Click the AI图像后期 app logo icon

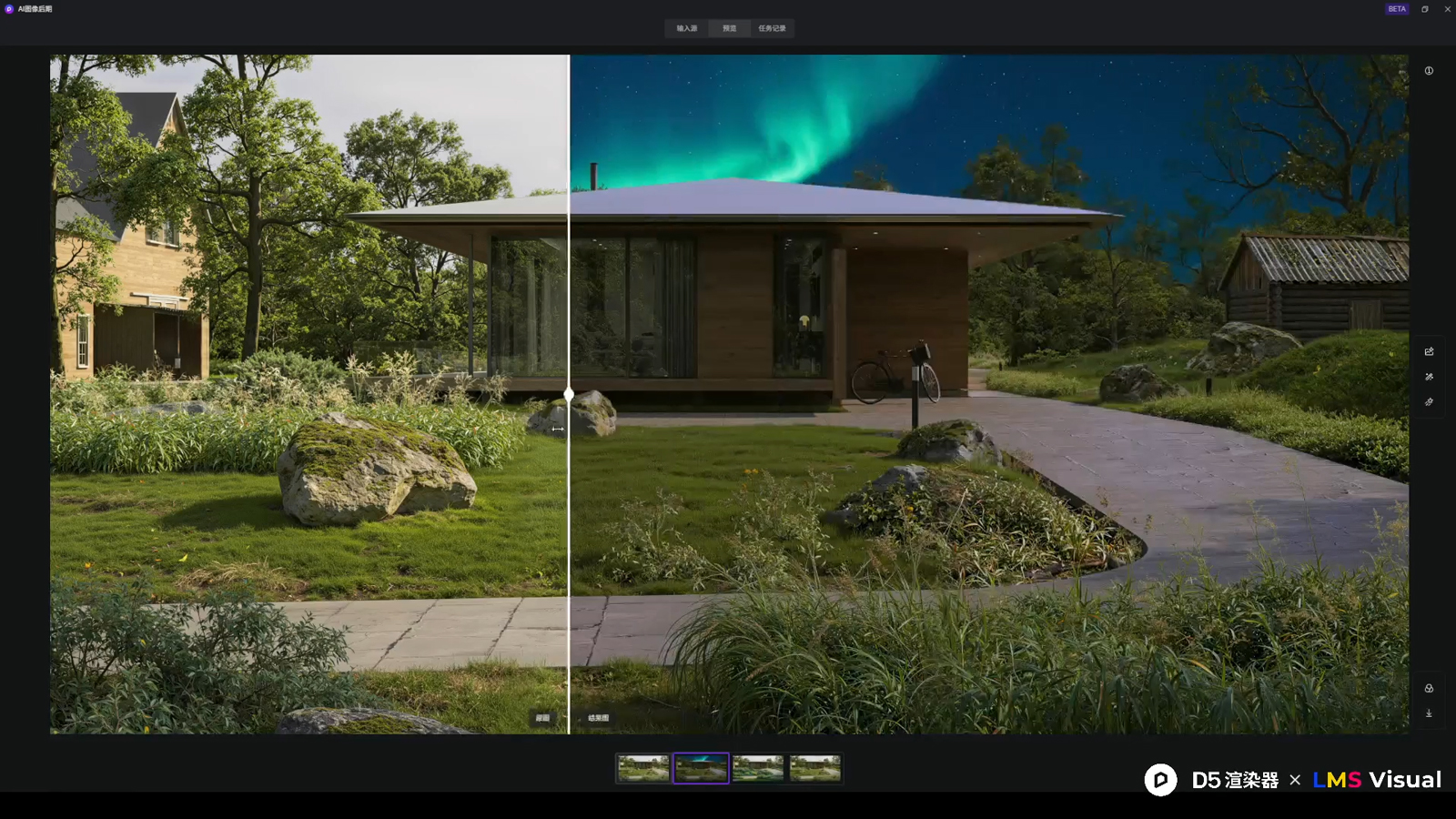(9, 9)
